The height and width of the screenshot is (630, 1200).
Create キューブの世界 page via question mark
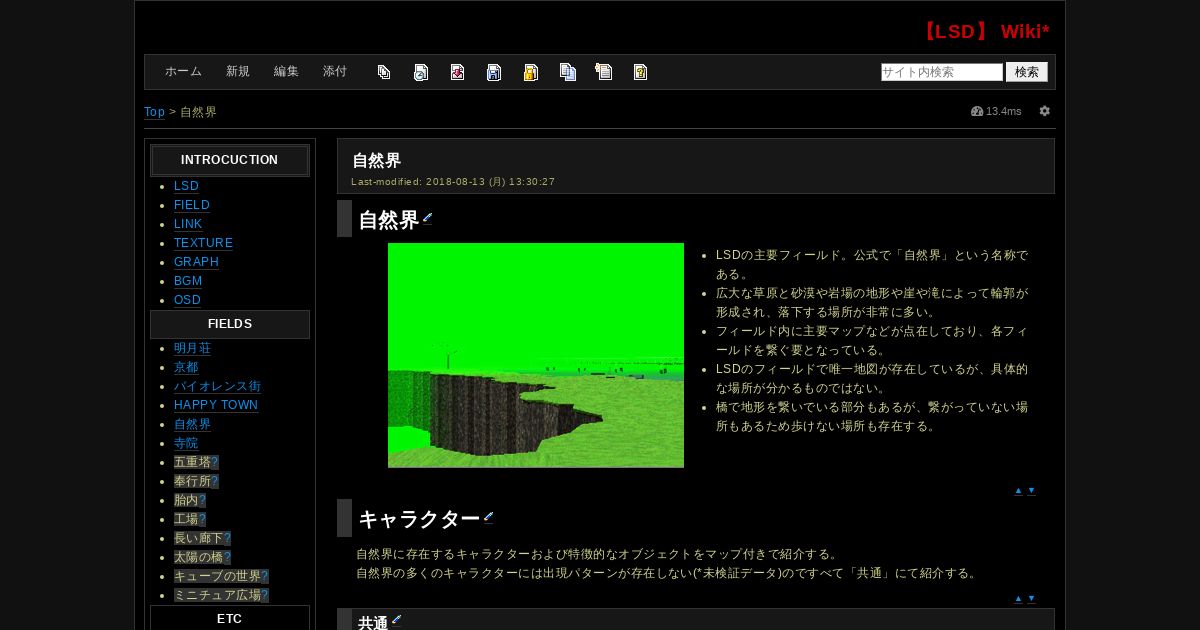tap(265, 576)
